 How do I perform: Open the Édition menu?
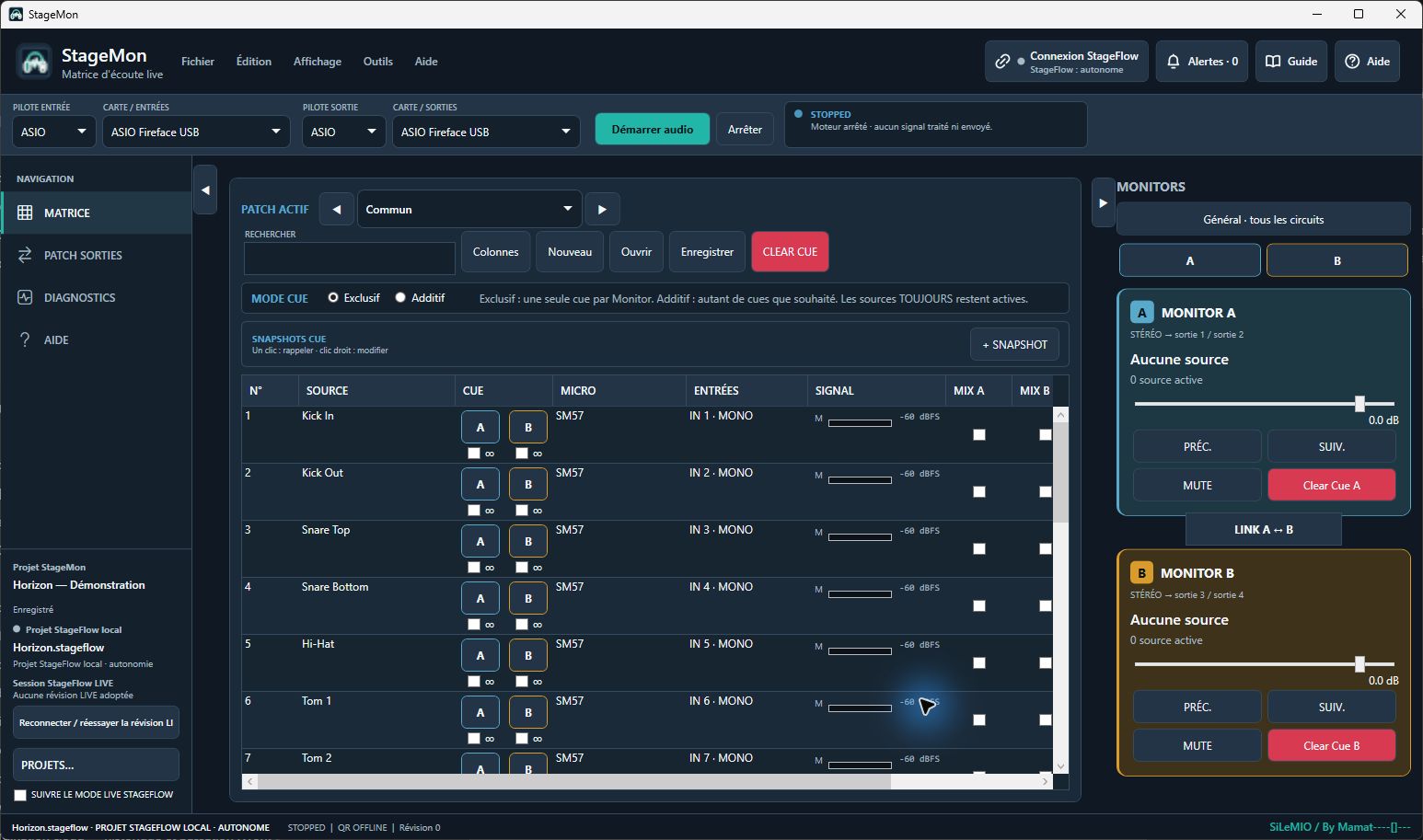point(254,62)
